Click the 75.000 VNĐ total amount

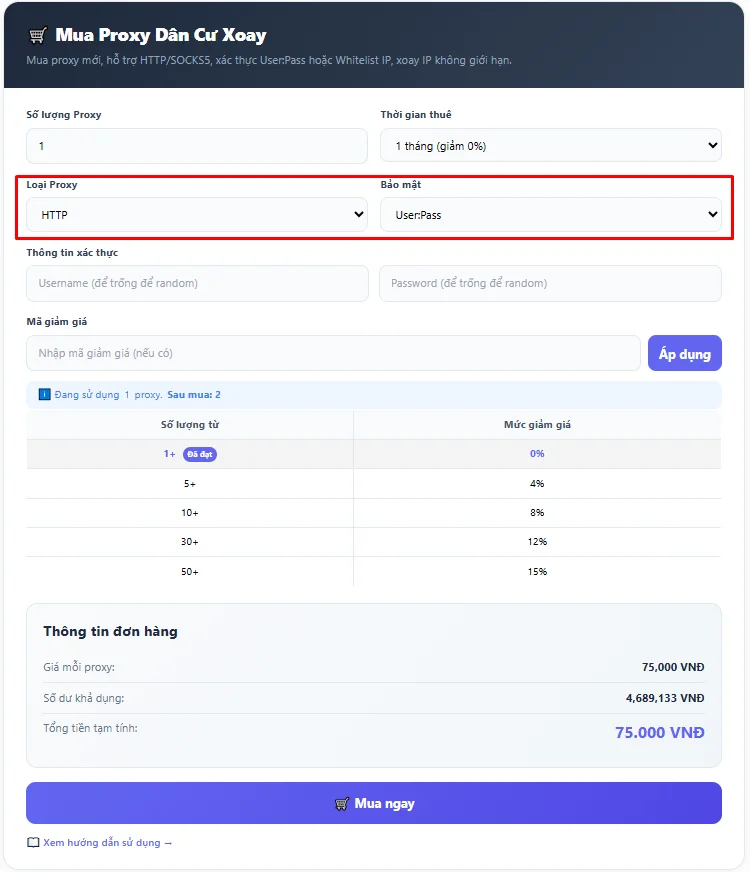pyautogui.click(x=659, y=732)
